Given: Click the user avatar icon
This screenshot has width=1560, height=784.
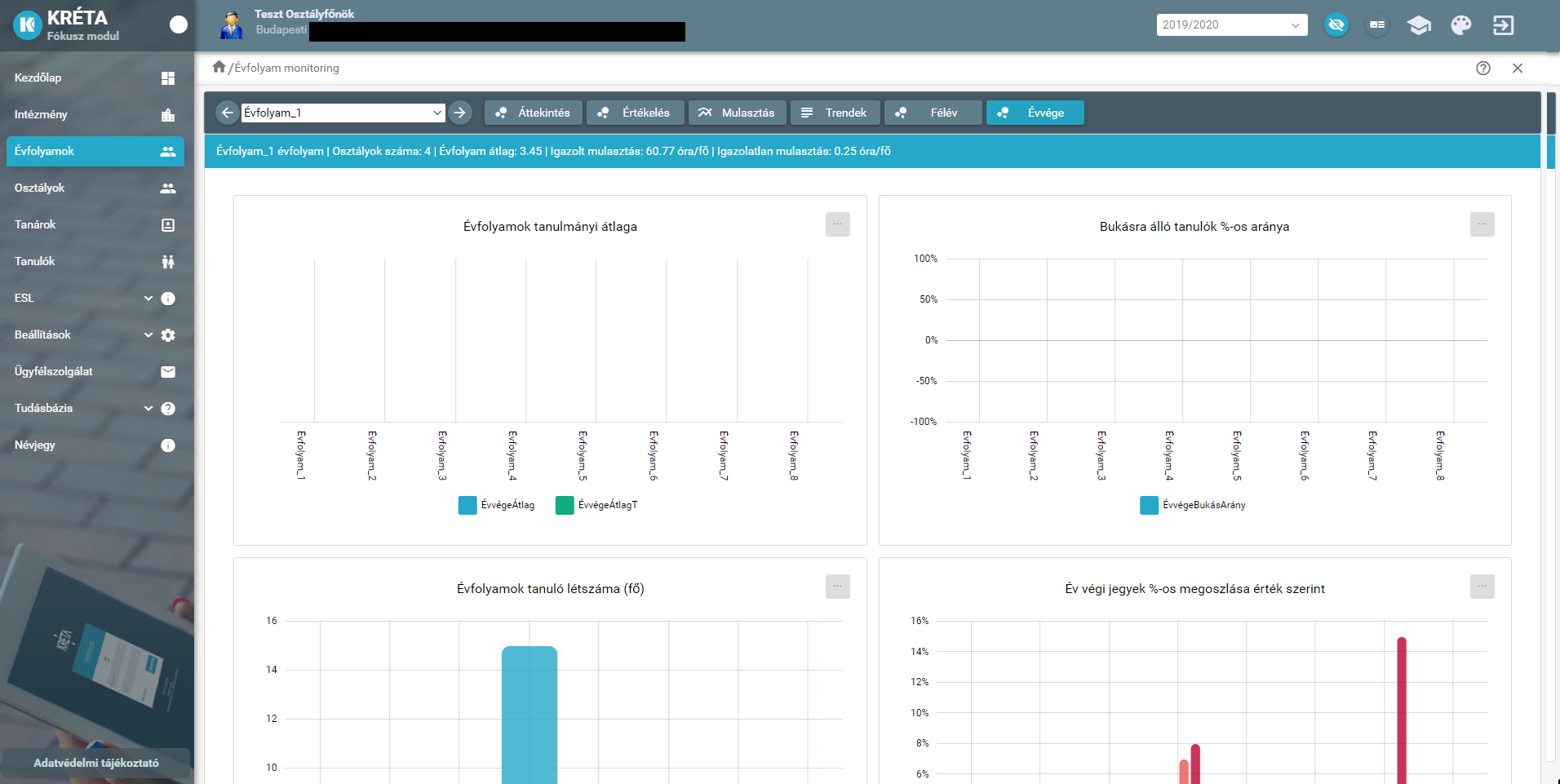Looking at the screenshot, I should pyautogui.click(x=232, y=25).
